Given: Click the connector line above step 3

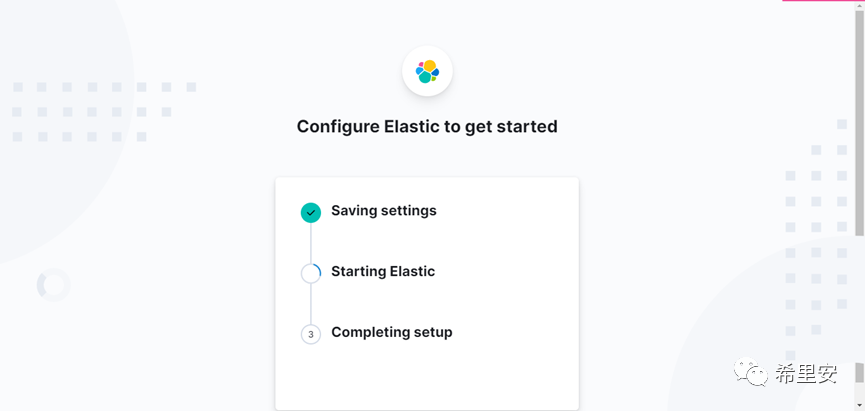Looking at the screenshot, I should pos(311,303).
